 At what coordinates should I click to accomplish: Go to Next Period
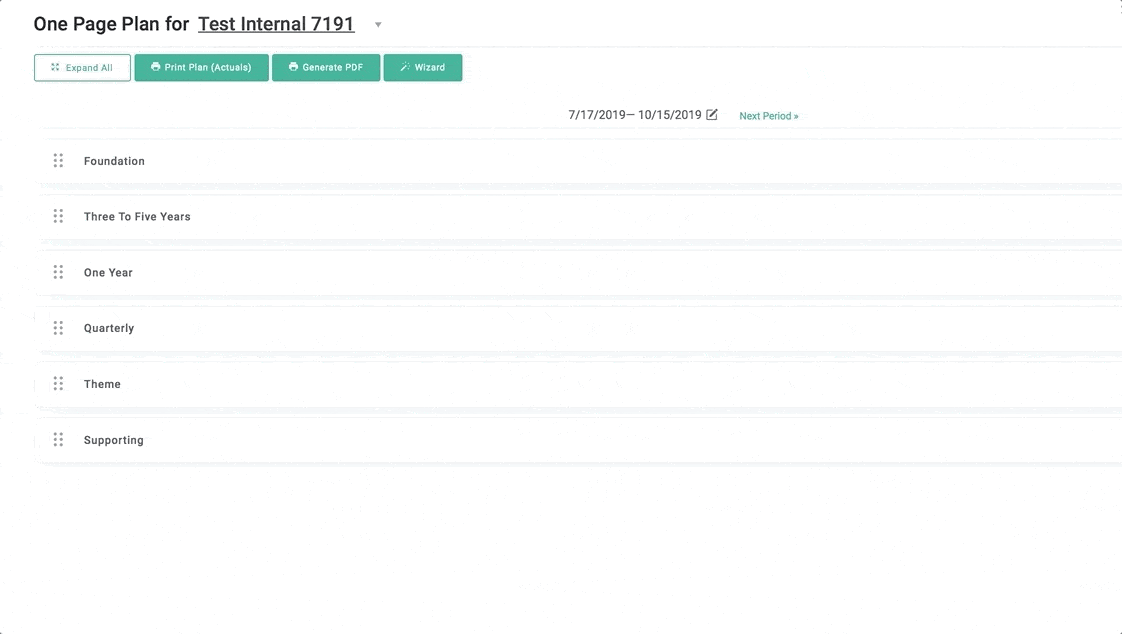[x=768, y=116]
